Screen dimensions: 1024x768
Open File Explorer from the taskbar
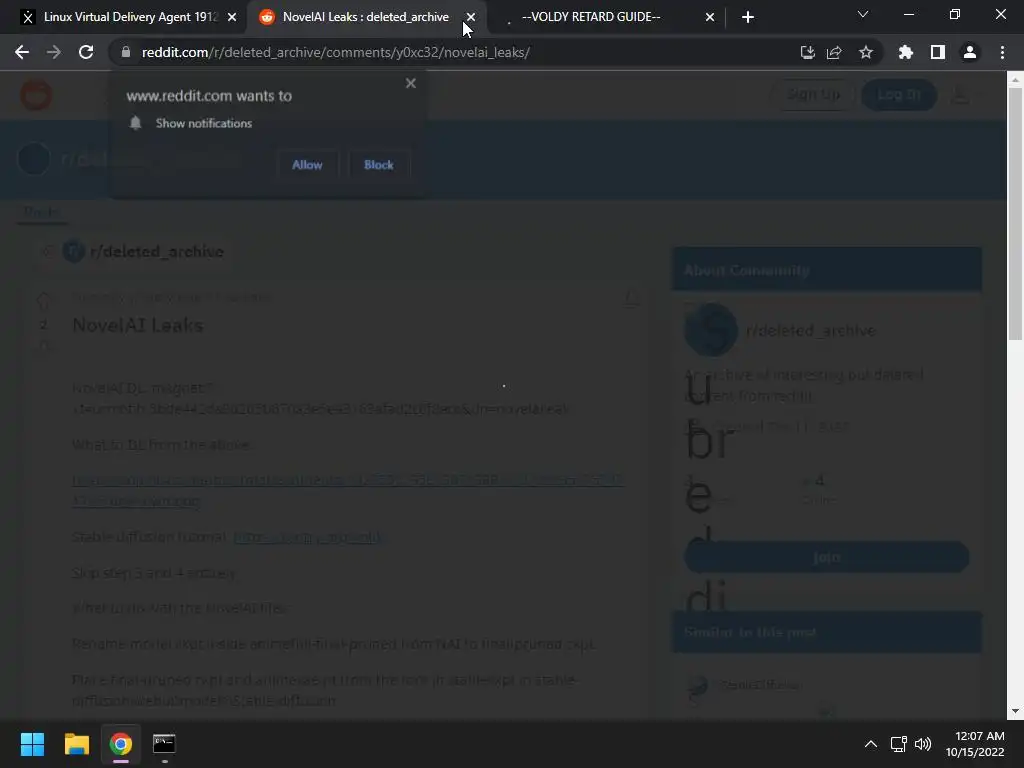tap(76, 744)
